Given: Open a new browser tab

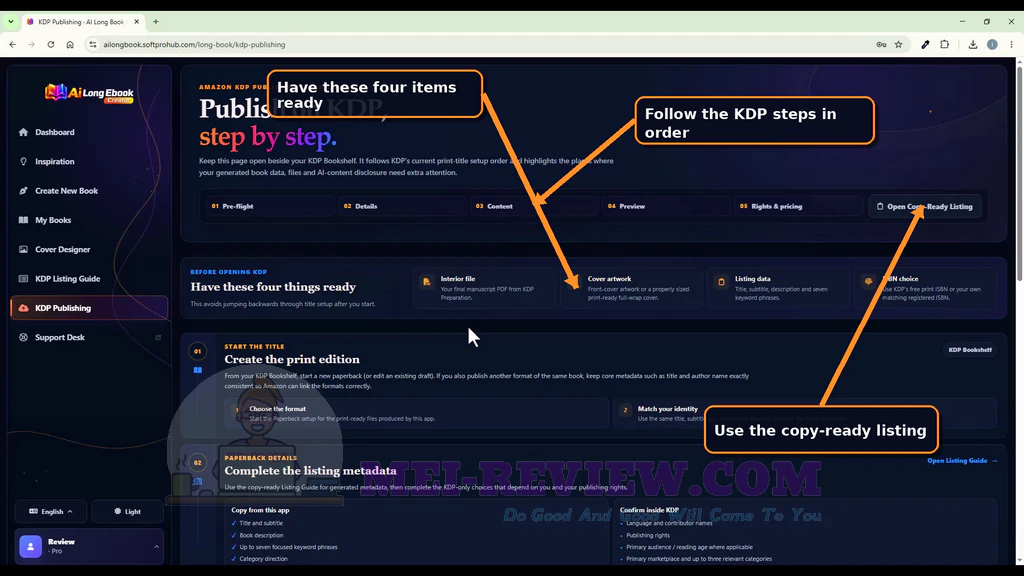Looking at the screenshot, I should point(156,22).
